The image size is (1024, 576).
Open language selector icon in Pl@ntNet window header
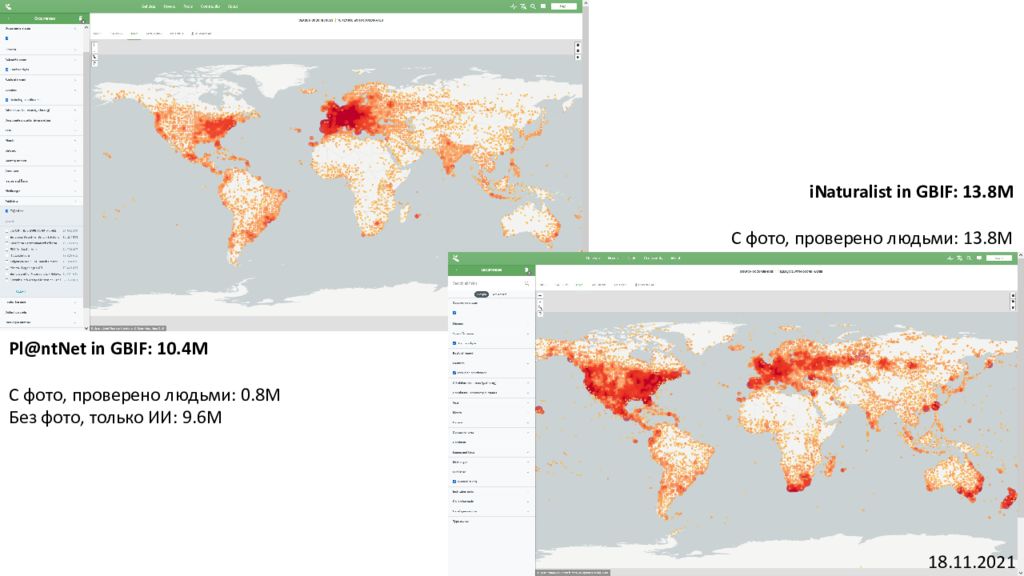(523, 7)
